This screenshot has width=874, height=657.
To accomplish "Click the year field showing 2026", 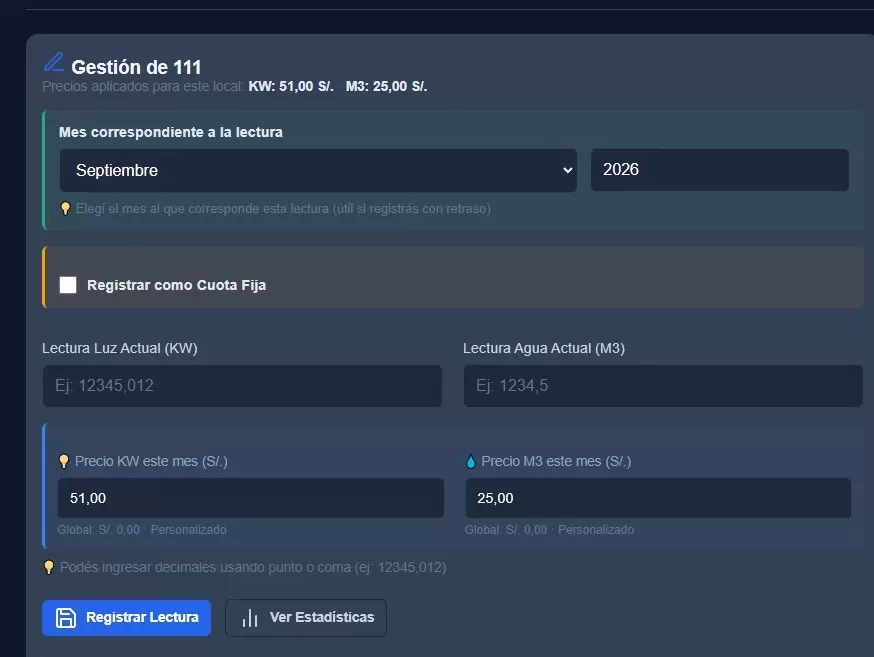I will coord(720,170).
